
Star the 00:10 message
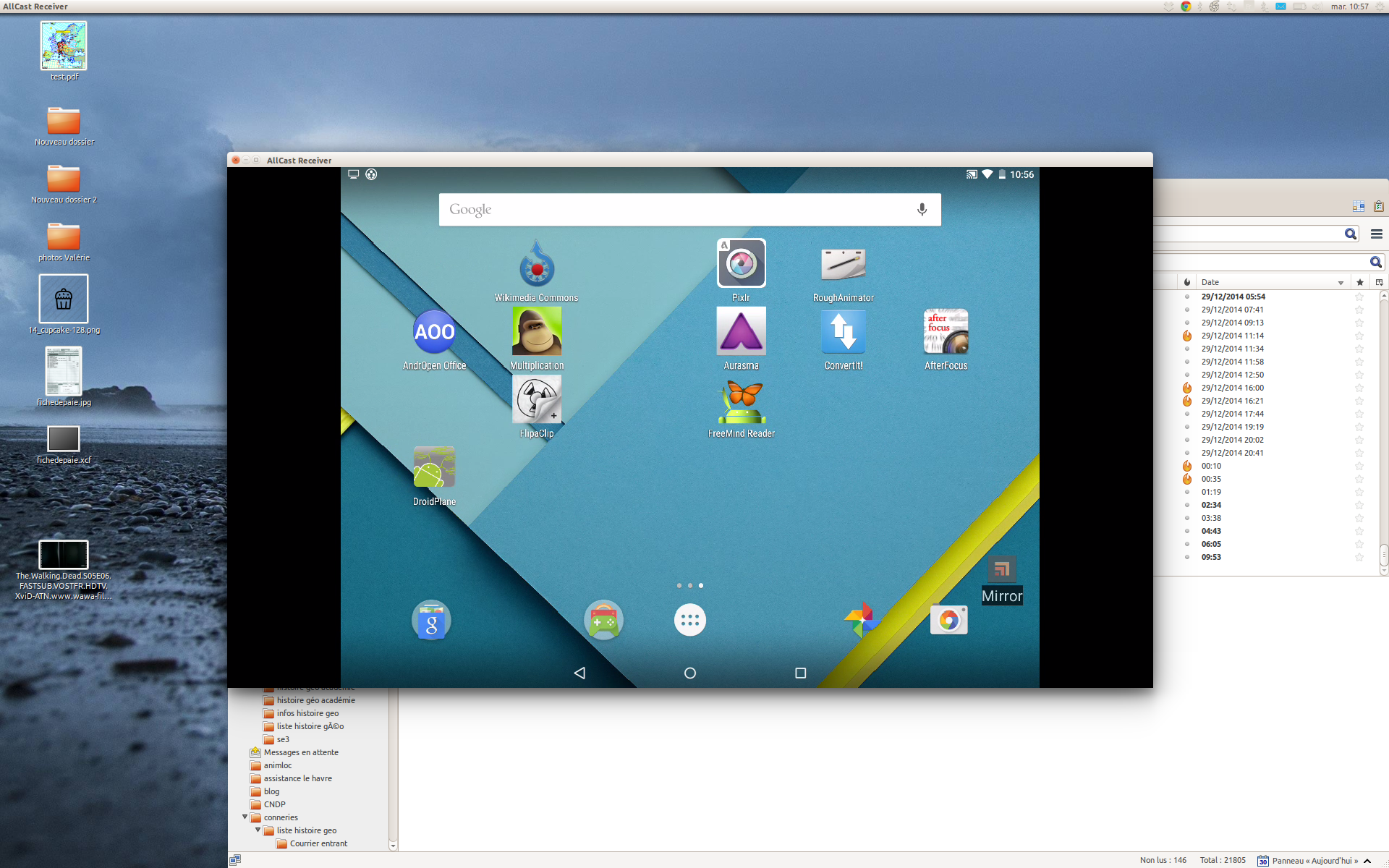tap(1359, 466)
